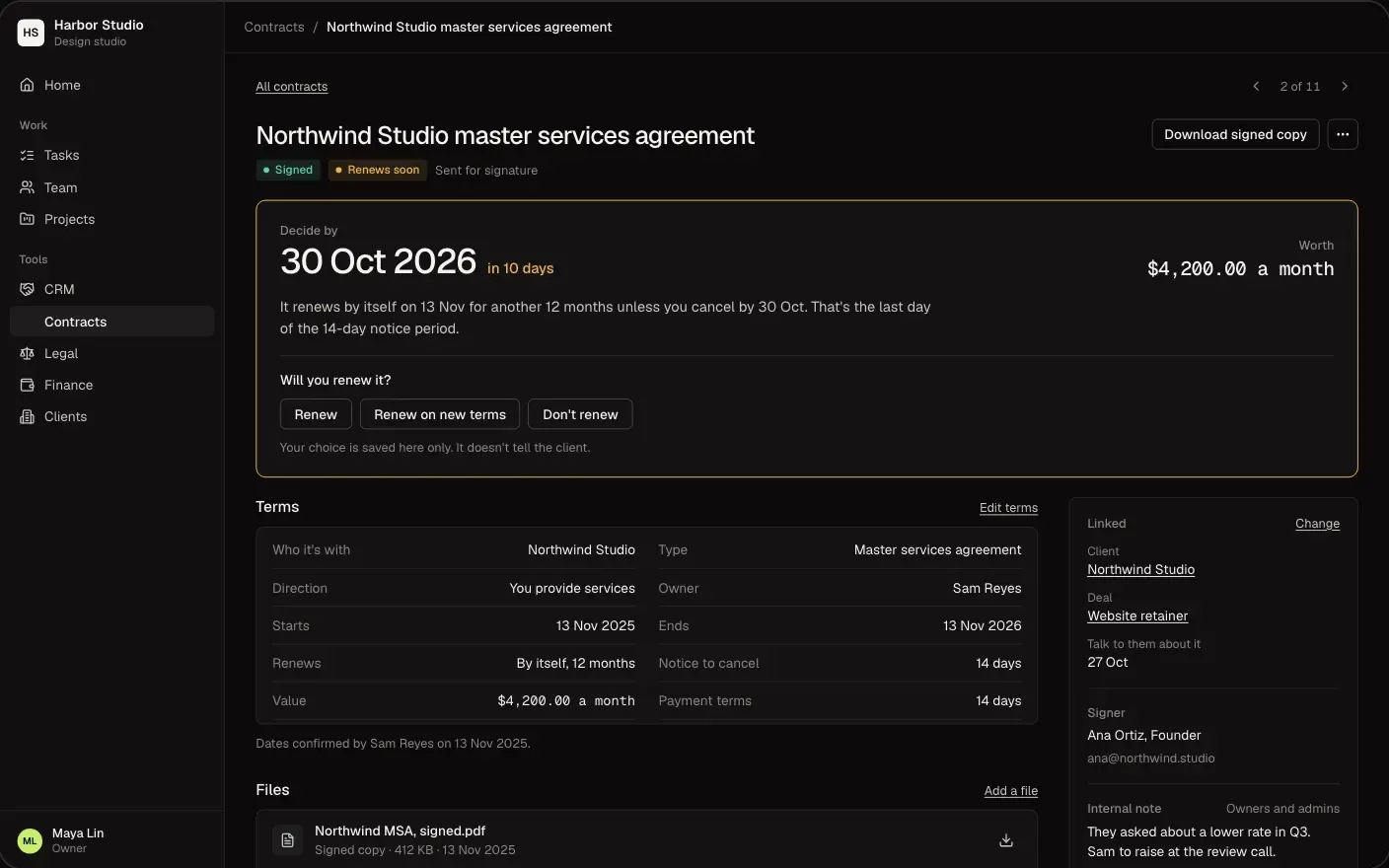The height and width of the screenshot is (868, 1389).
Task: Open the more options ellipsis button
Action: pyautogui.click(x=1343, y=134)
